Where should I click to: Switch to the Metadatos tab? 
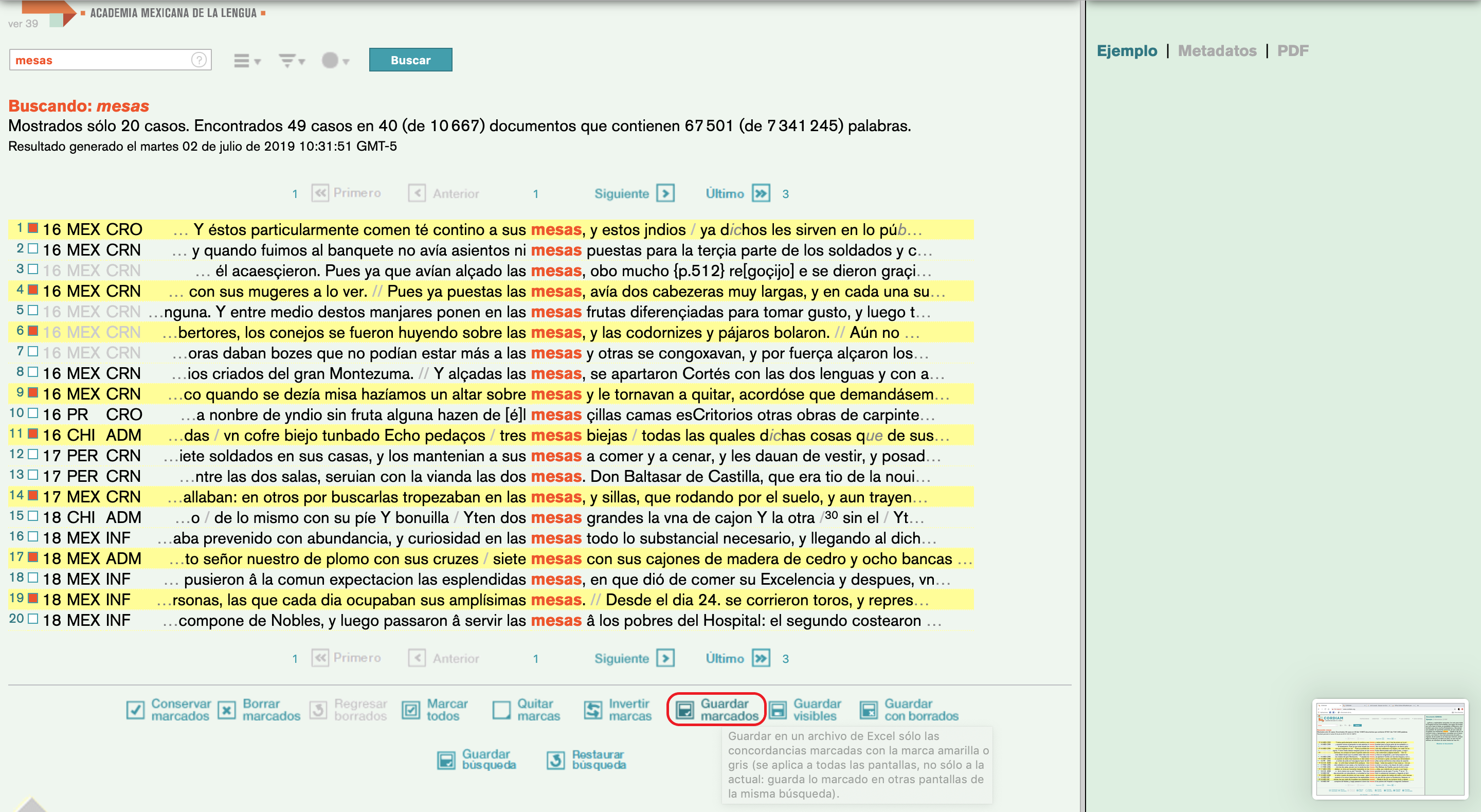pyautogui.click(x=1217, y=50)
